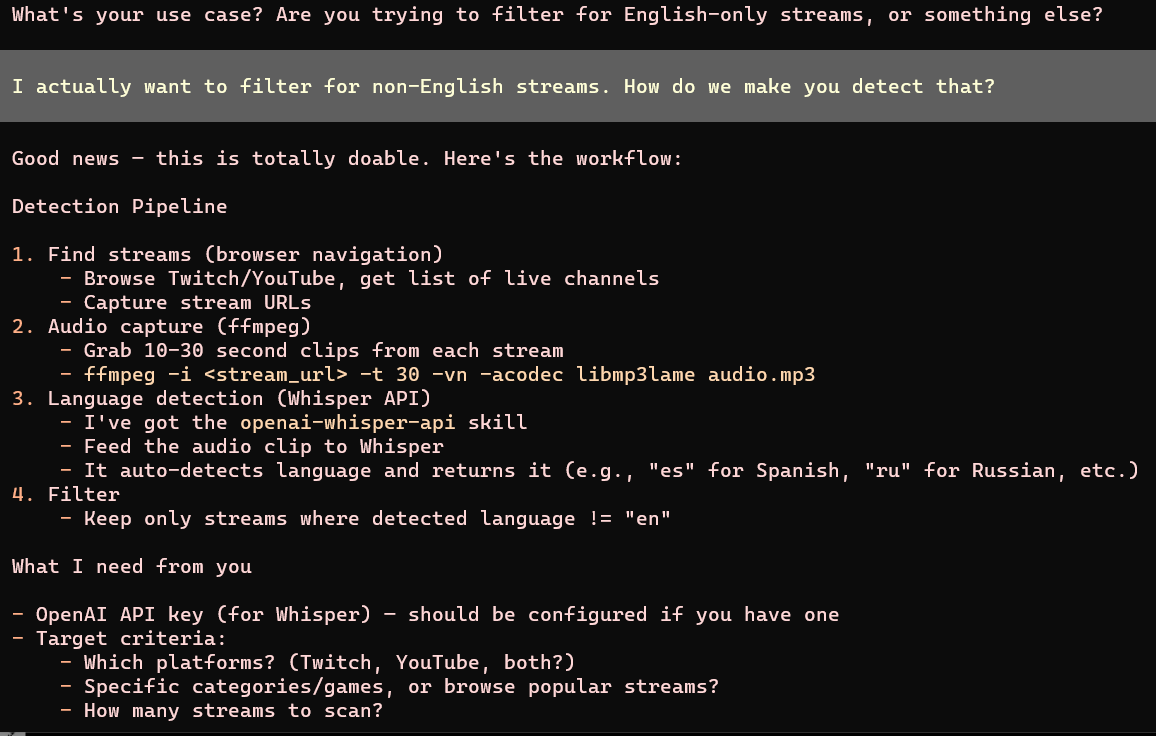
Task: Click the "How many streams to scan?" line
Action: 233,711
